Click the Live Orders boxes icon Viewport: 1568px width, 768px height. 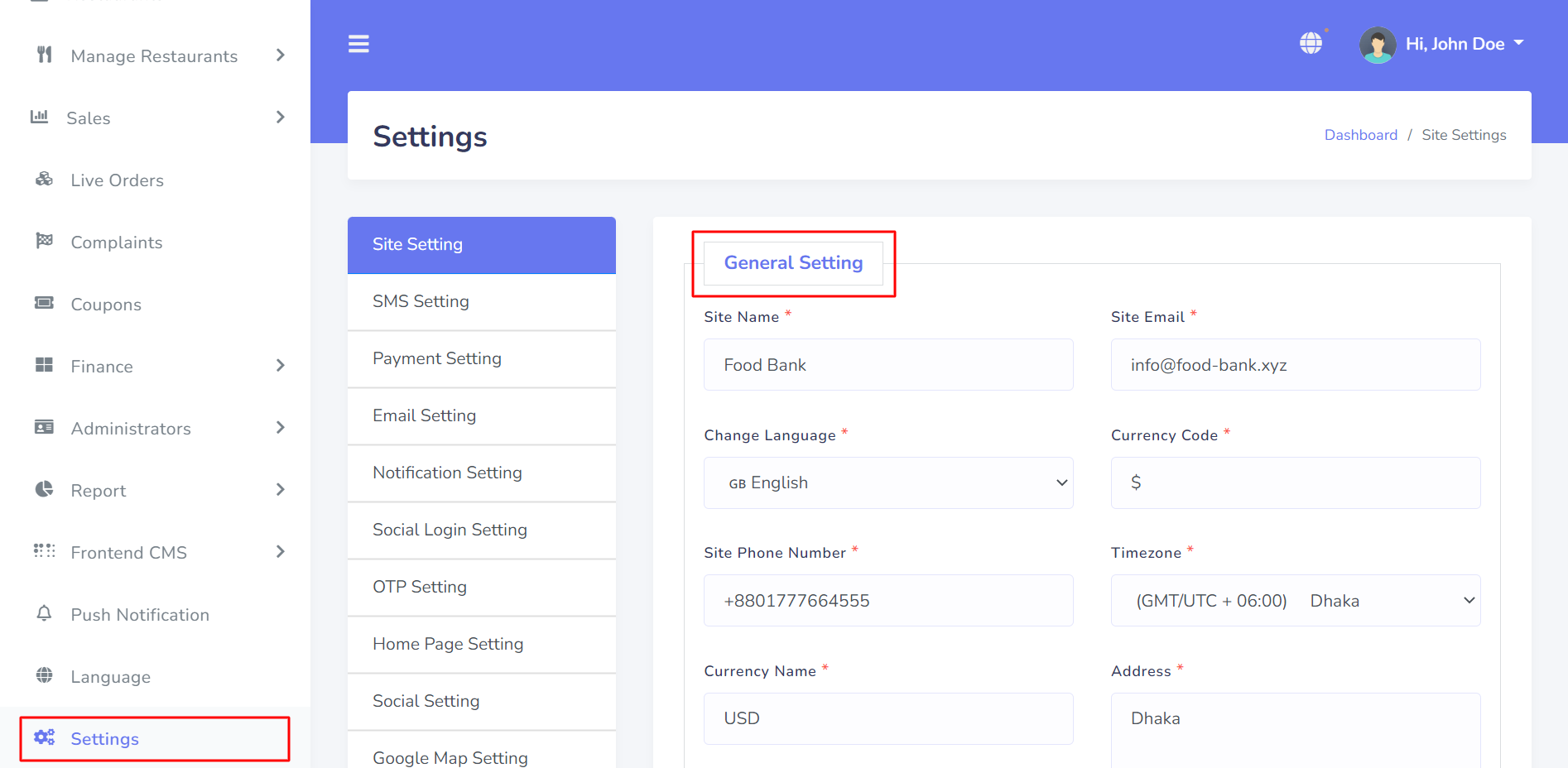click(45, 179)
